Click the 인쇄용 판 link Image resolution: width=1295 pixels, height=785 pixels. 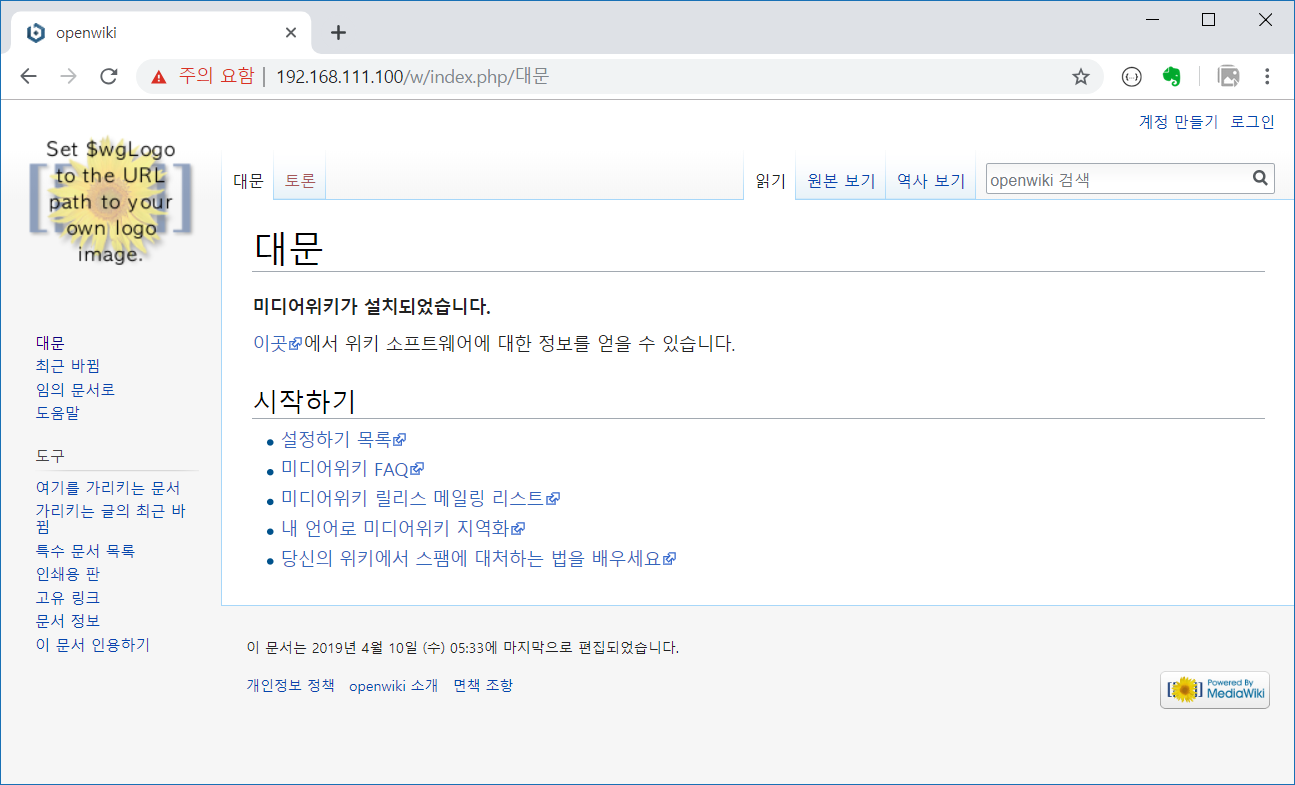pos(68,575)
